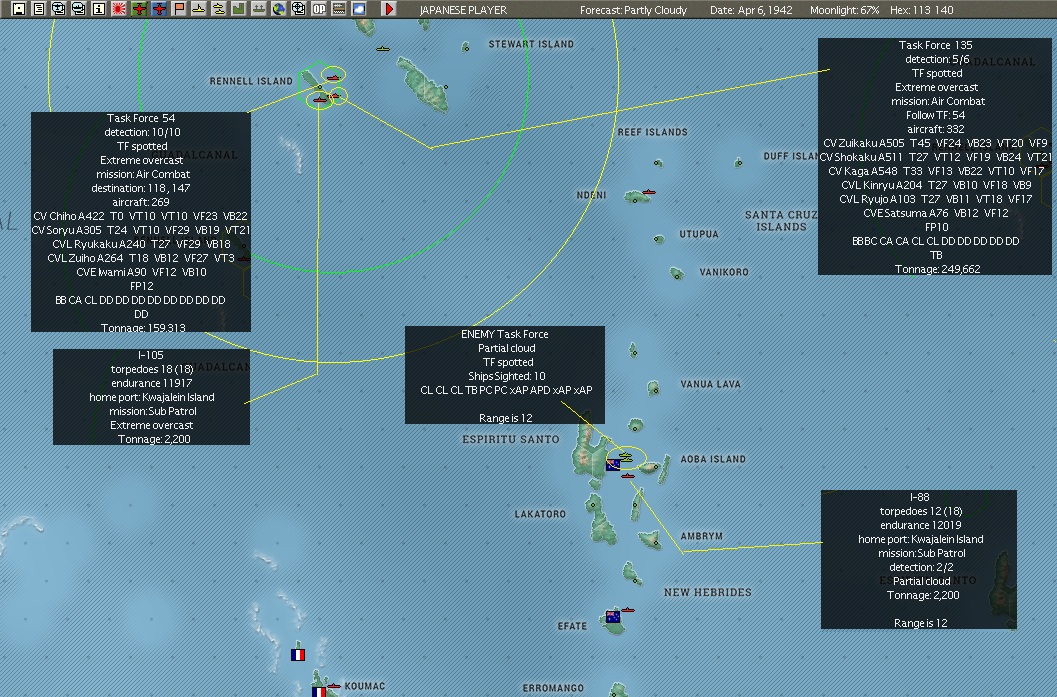
Task: Click the single ship with crosshair toolbar icon
Action: coord(59,9)
